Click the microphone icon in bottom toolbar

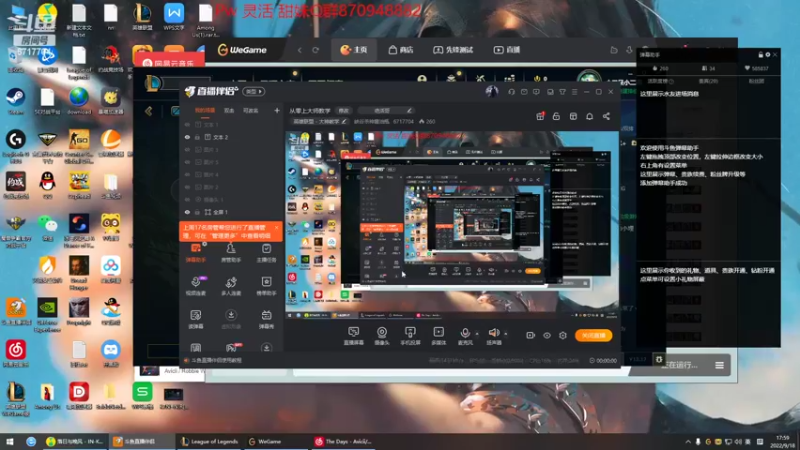pos(465,333)
